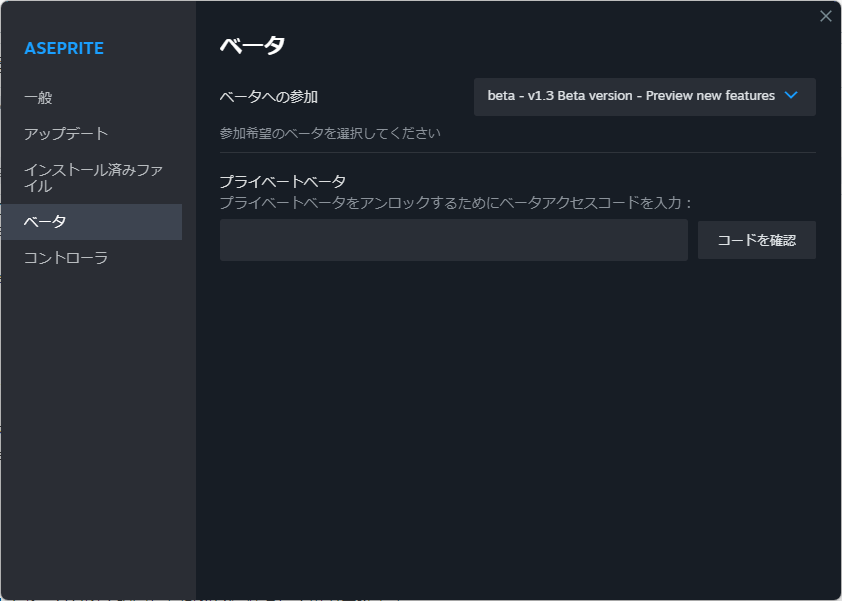Screen dimensions: 842x601
Task: Click the beta access code input field
Action: pyautogui.click(x=454, y=240)
